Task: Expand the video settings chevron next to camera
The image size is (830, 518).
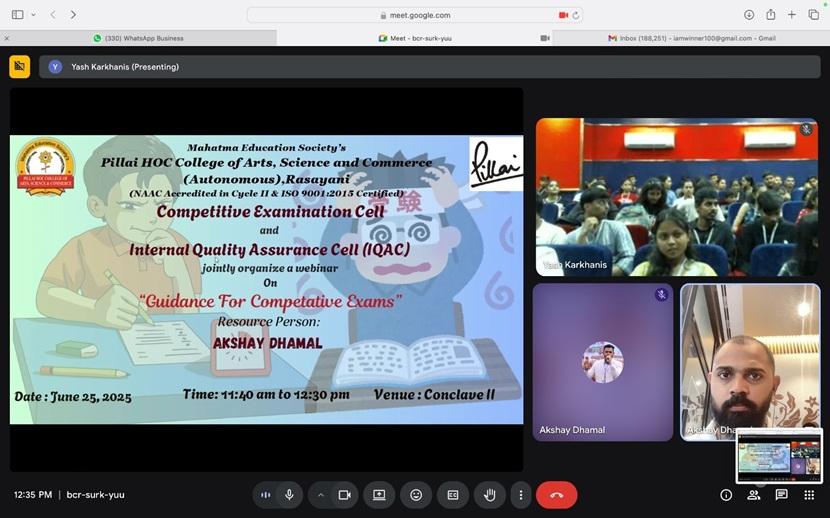Action: [x=320, y=495]
